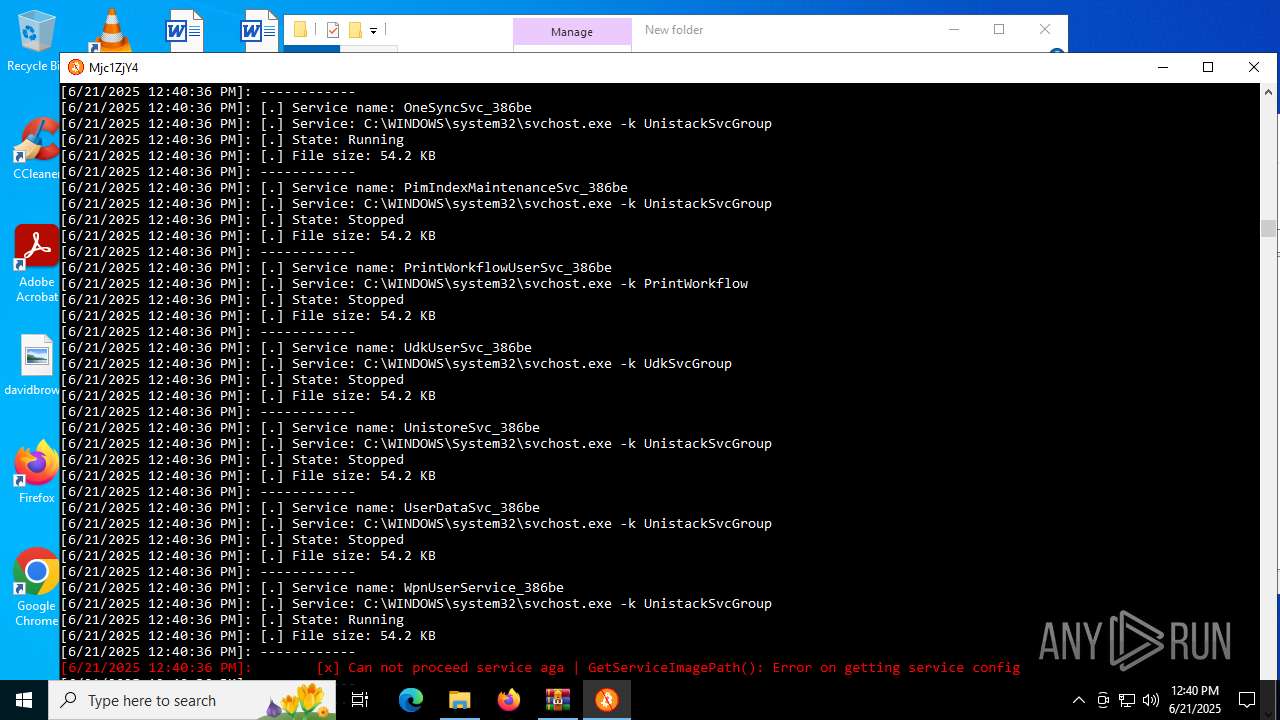Click 'File size: 54.2 KB' under UnistoreSvc_386be
The height and width of the screenshot is (720, 1280).
pyautogui.click(x=364, y=475)
